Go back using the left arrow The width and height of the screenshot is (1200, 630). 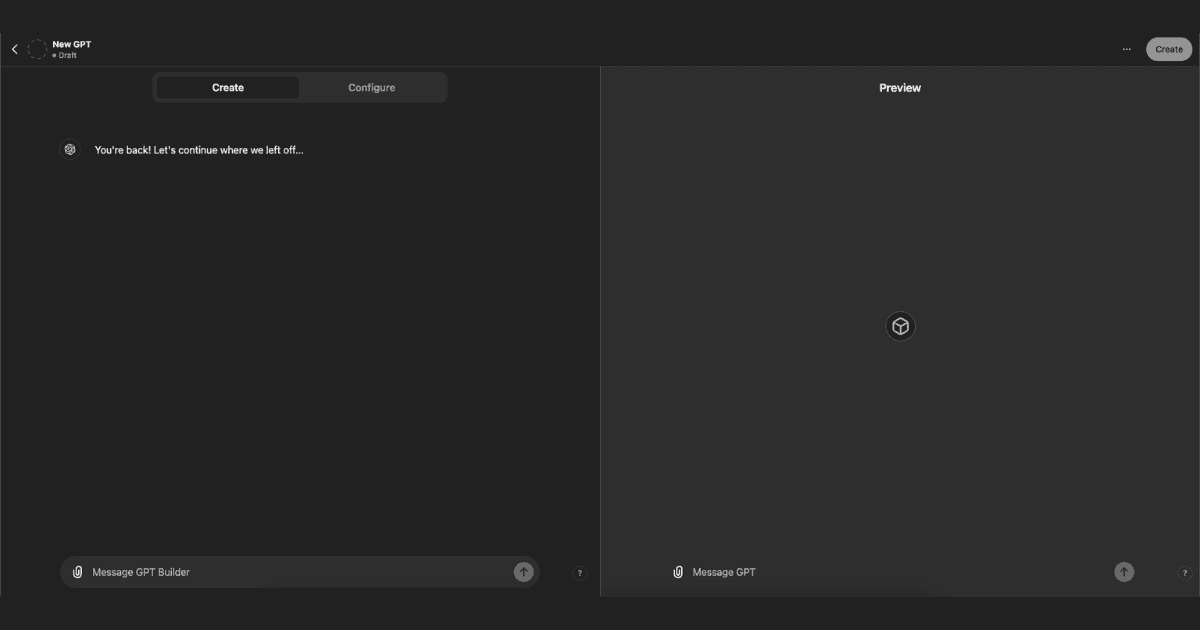[x=14, y=49]
